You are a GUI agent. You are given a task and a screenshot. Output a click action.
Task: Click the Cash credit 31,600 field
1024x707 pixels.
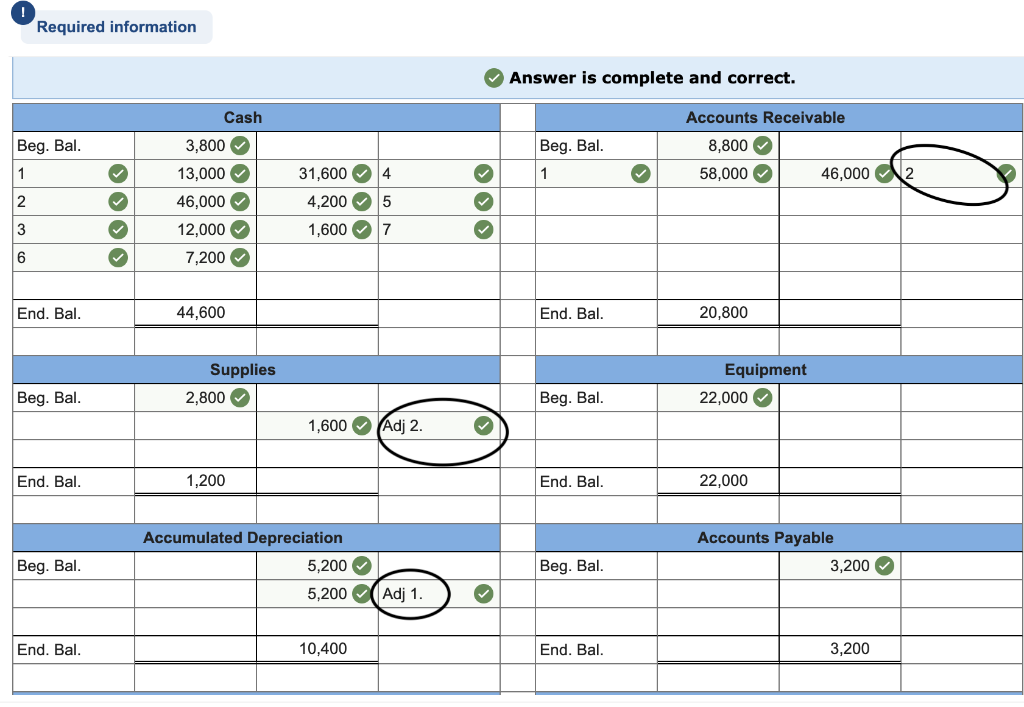[x=317, y=174]
